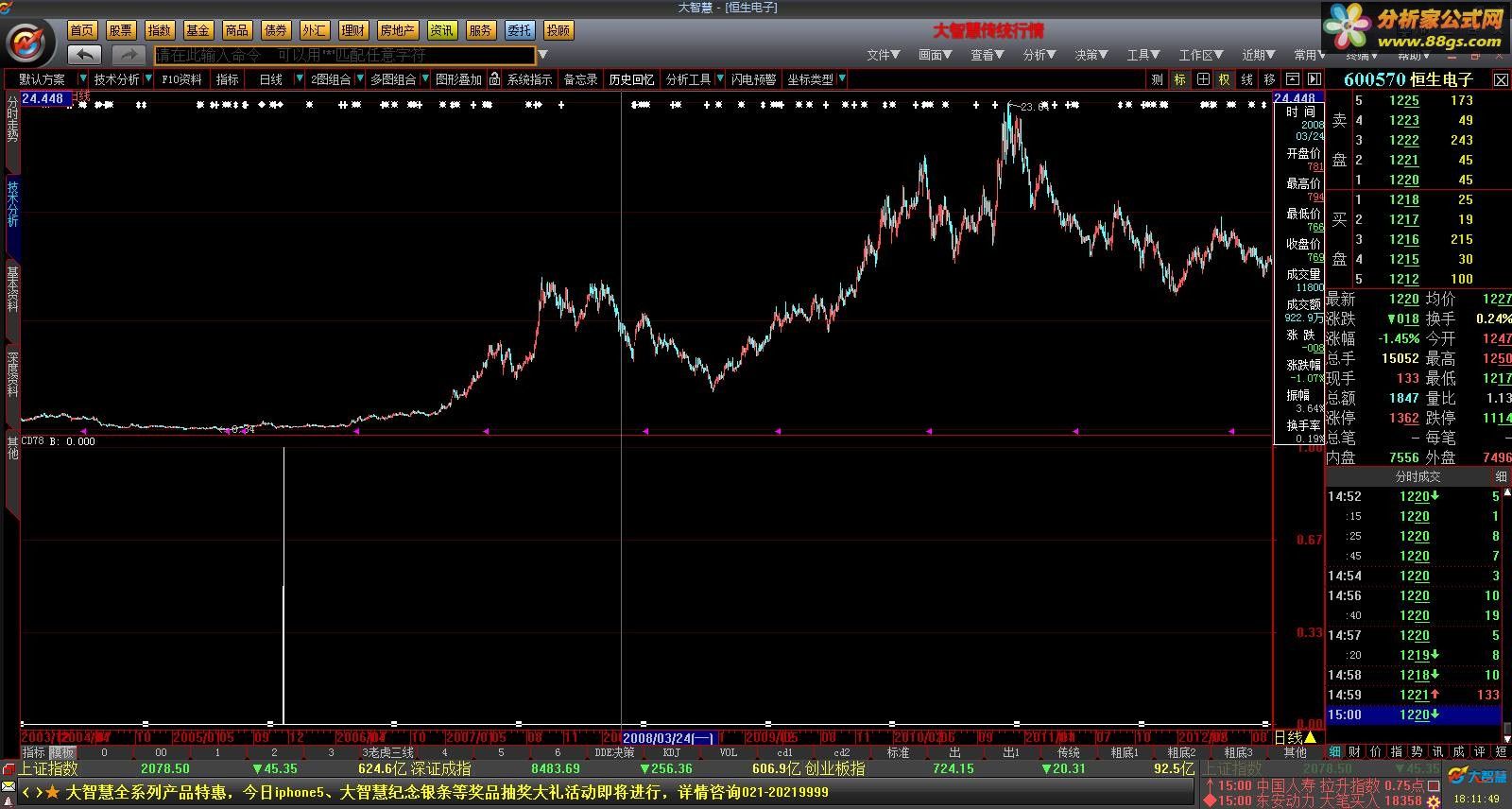Toggle the 权 rights adjustment button
The image size is (1512, 809).
[1225, 79]
